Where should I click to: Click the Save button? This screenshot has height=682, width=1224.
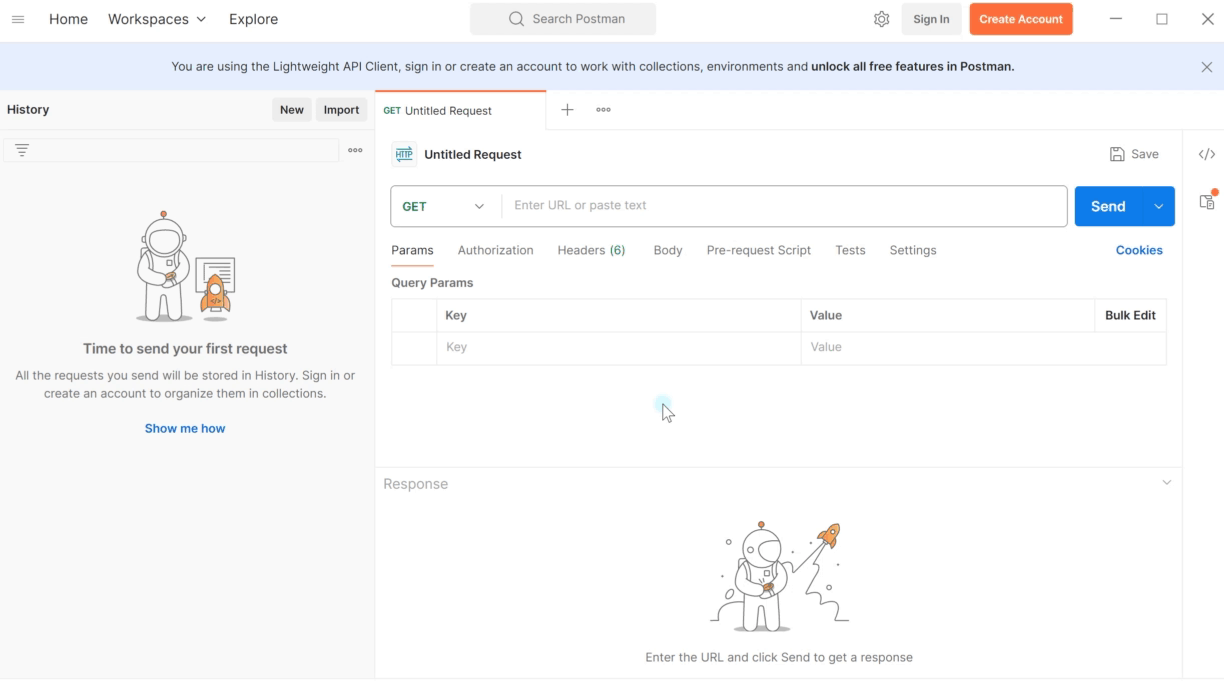(1134, 154)
